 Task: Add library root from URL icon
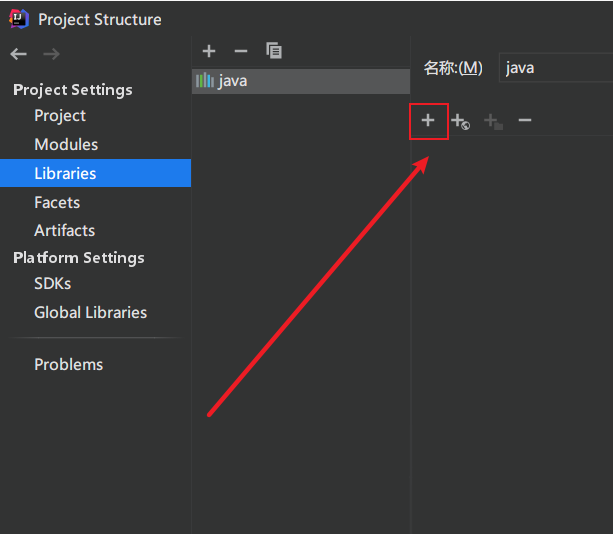460,121
